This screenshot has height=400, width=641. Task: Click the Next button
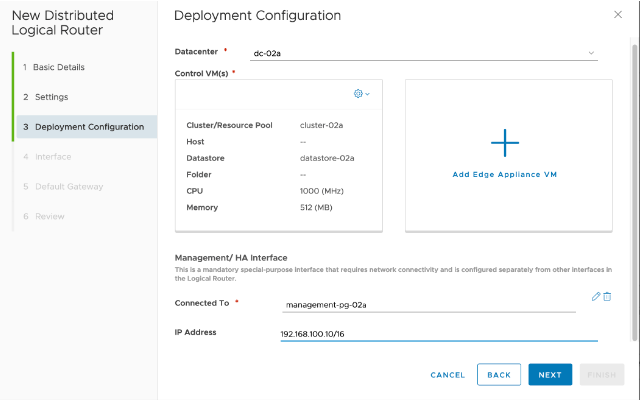pos(550,375)
